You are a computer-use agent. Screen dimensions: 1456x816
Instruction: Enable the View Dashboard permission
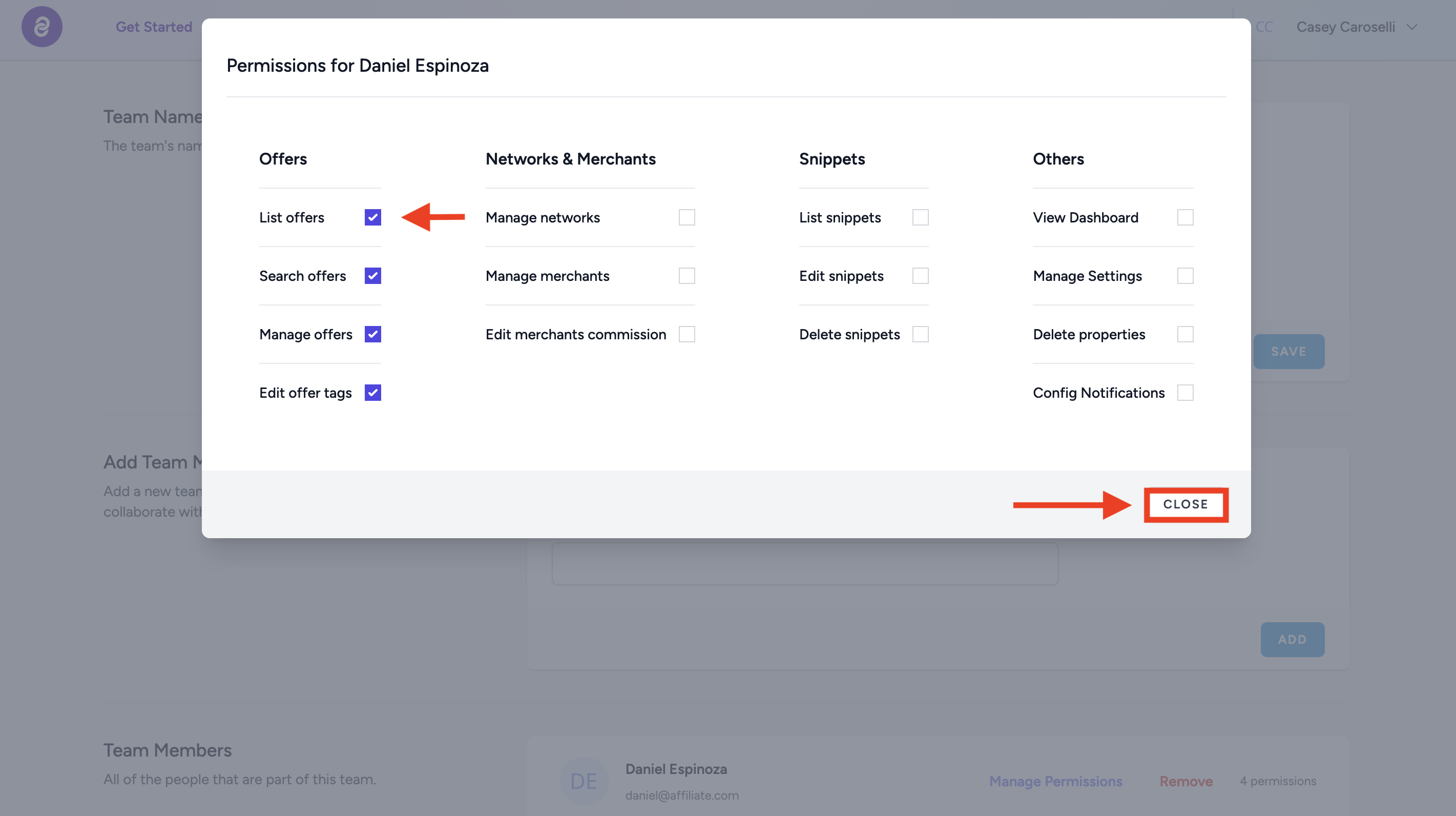coord(1185,217)
